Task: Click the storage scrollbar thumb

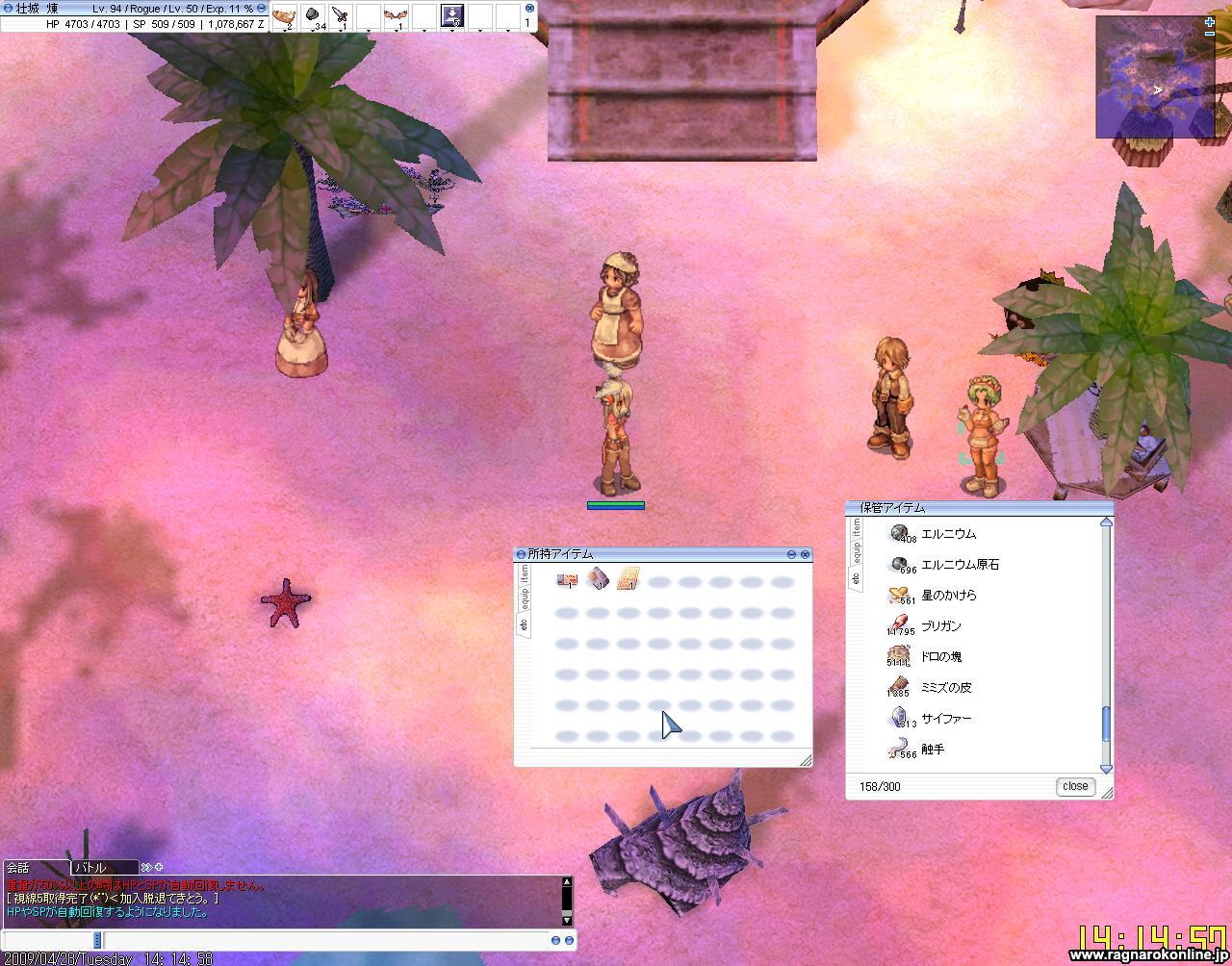Action: [x=1106, y=724]
